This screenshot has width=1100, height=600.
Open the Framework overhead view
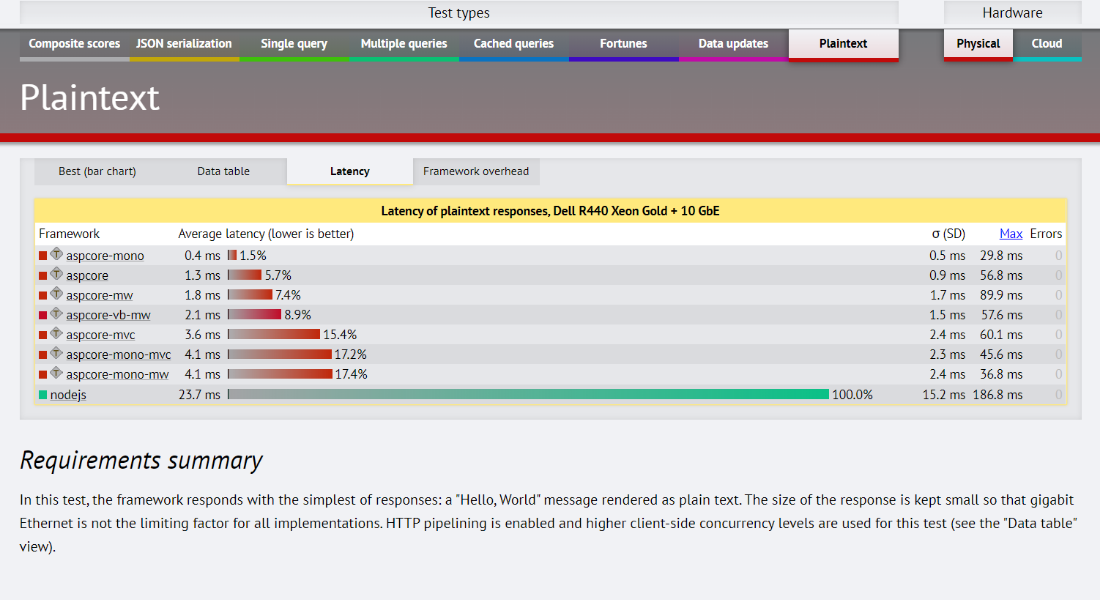click(x=476, y=171)
